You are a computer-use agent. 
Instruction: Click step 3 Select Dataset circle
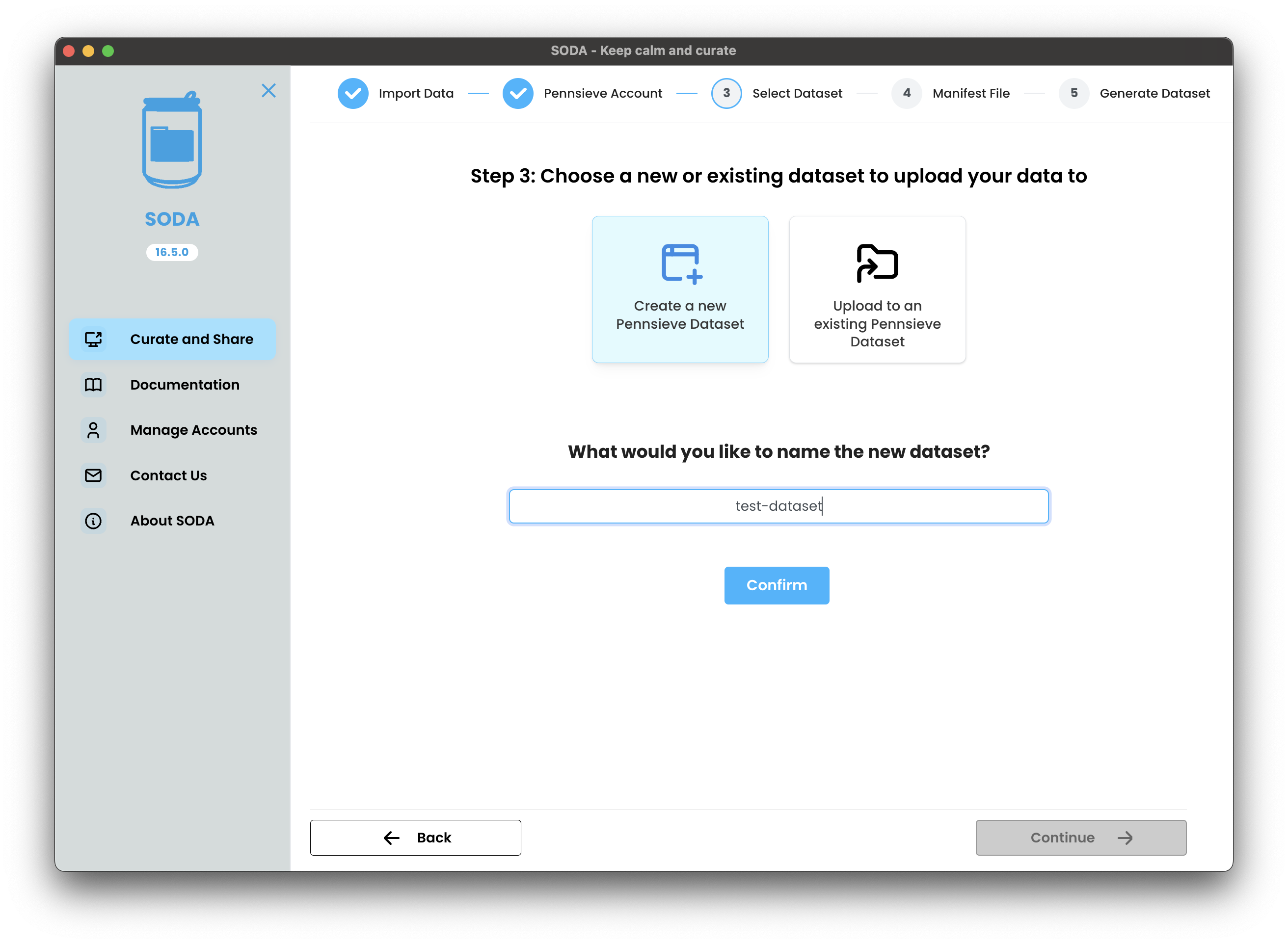[726, 93]
